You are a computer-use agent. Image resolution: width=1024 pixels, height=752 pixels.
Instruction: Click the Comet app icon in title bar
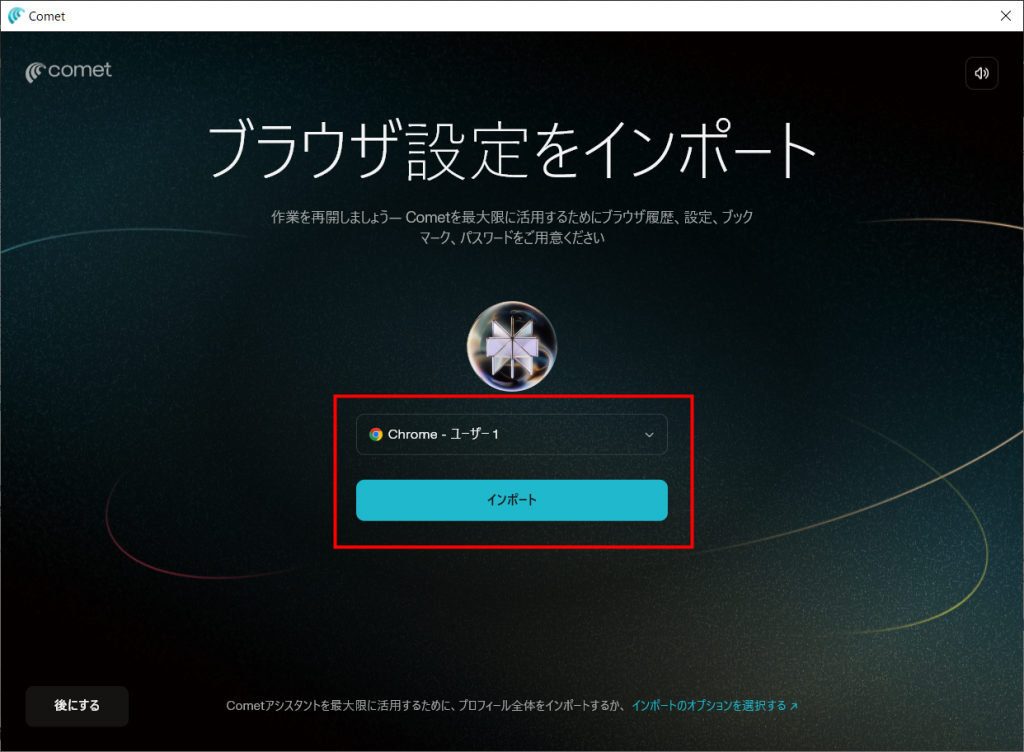tap(15, 16)
